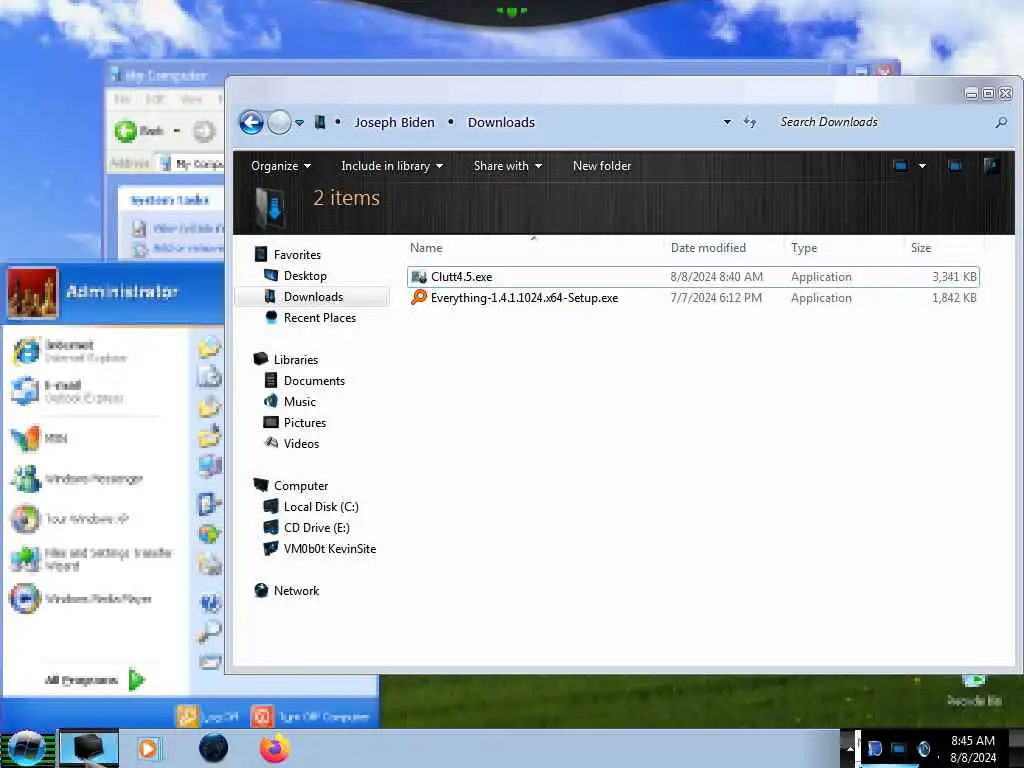
Task: Open the Organize menu
Action: click(x=281, y=166)
